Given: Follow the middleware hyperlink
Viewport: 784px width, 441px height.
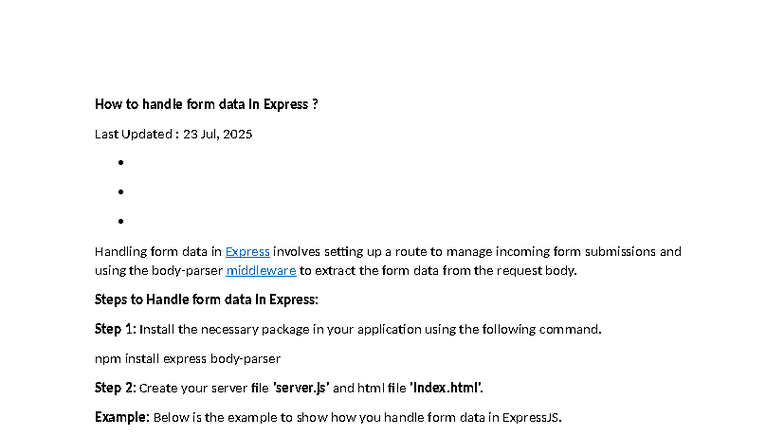Looking at the screenshot, I should click(261, 270).
